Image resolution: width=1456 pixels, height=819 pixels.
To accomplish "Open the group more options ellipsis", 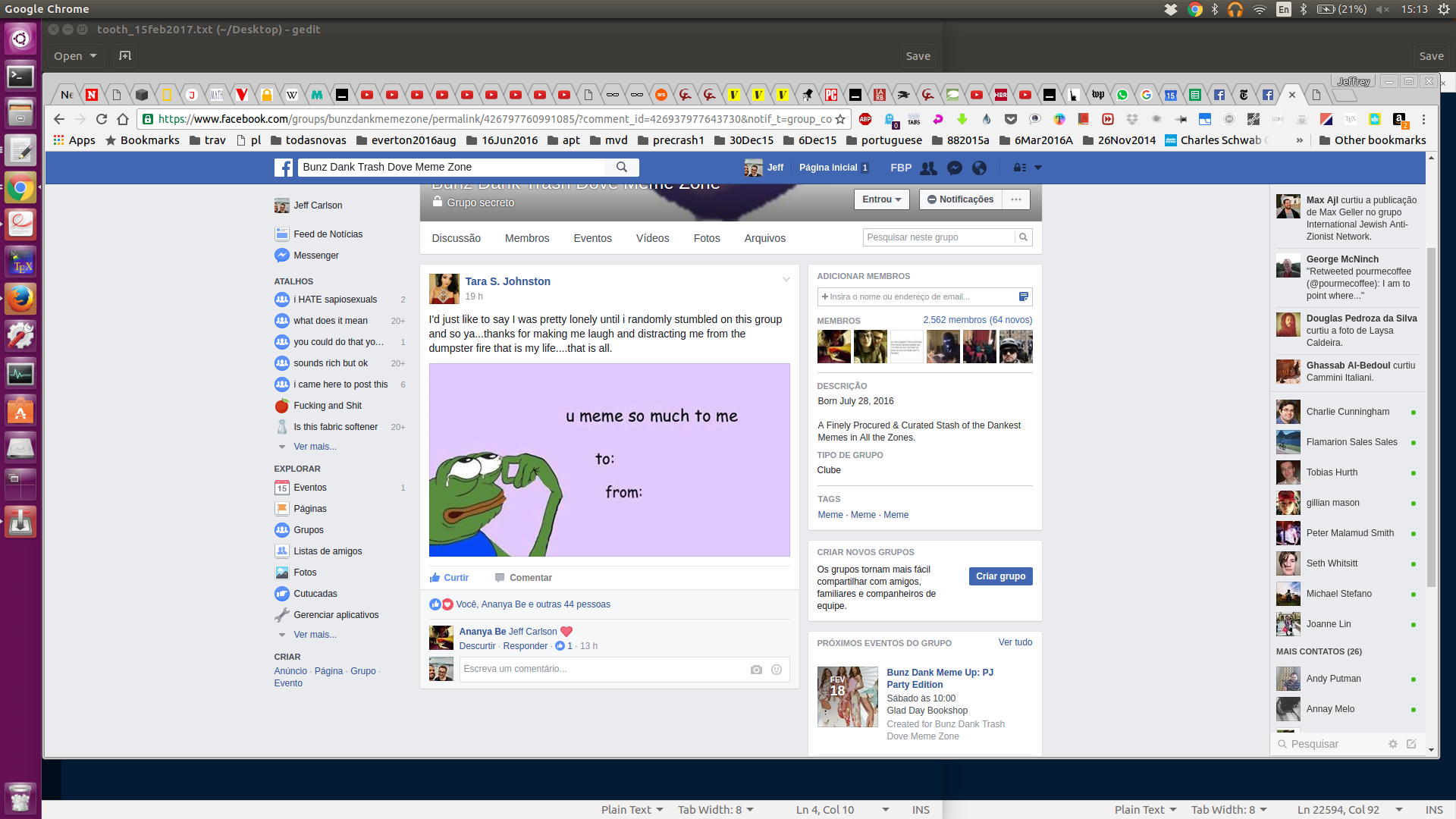I will tap(1016, 199).
